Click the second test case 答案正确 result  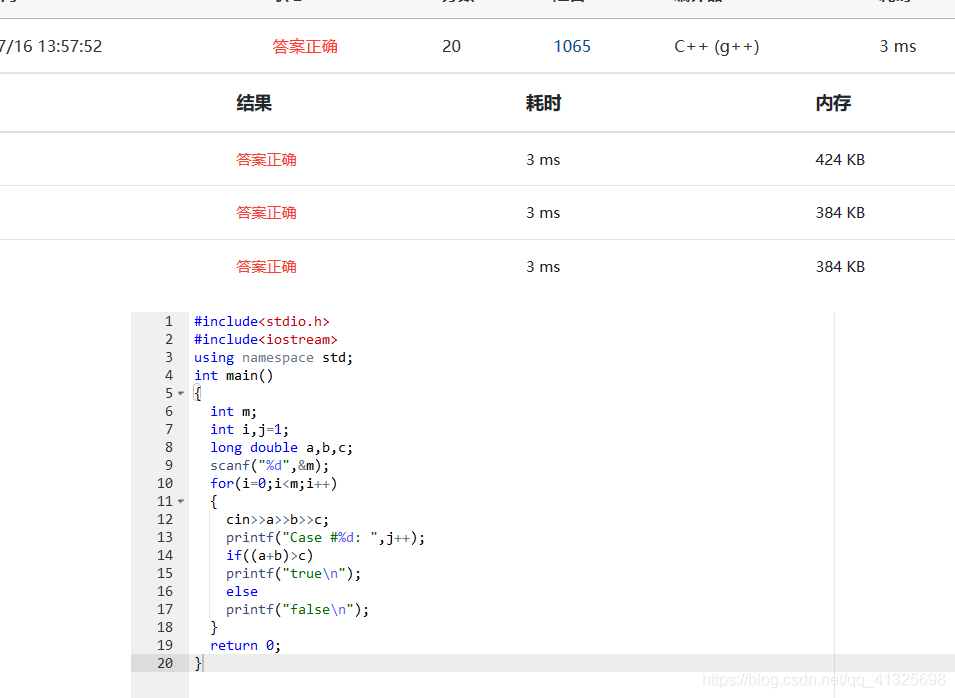pyautogui.click(x=266, y=212)
